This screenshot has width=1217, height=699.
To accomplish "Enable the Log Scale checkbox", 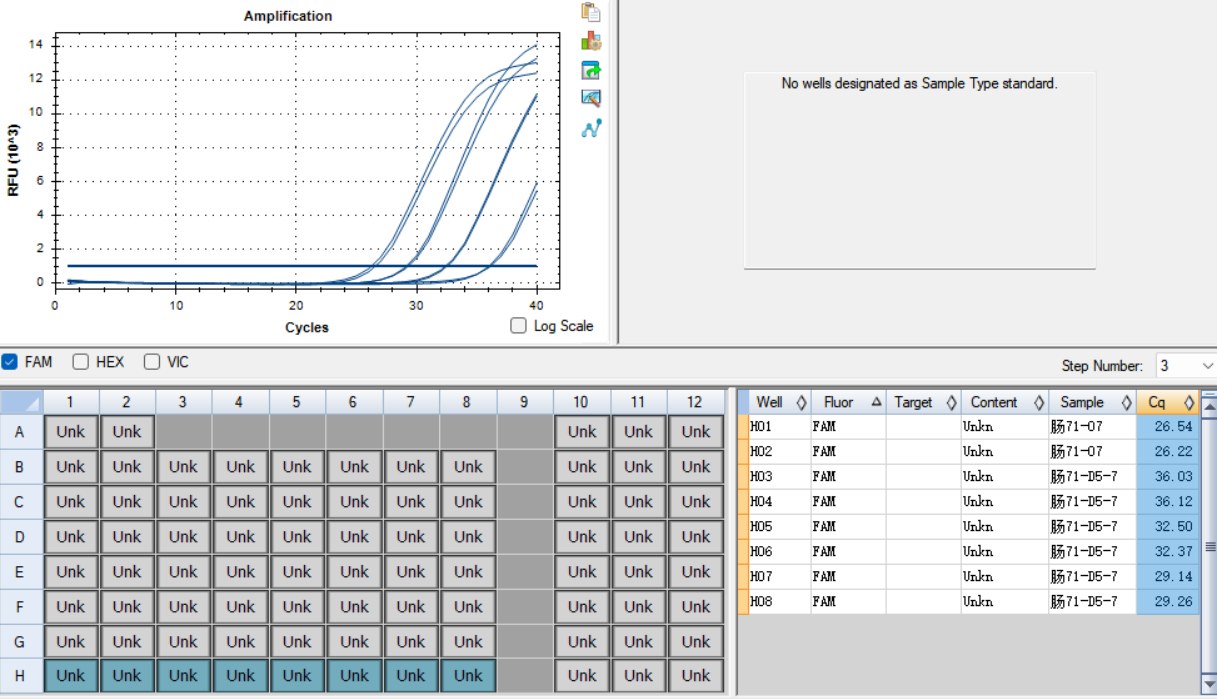I will pos(518,326).
